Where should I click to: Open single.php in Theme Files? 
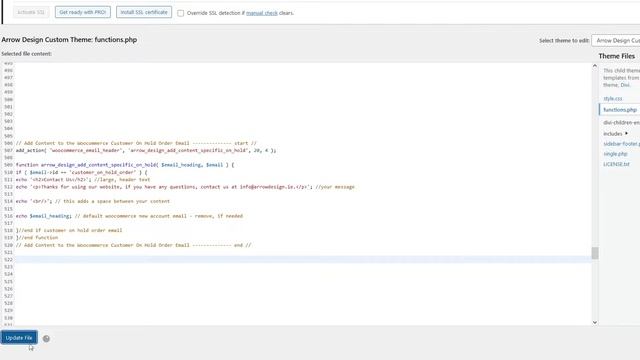pos(615,154)
